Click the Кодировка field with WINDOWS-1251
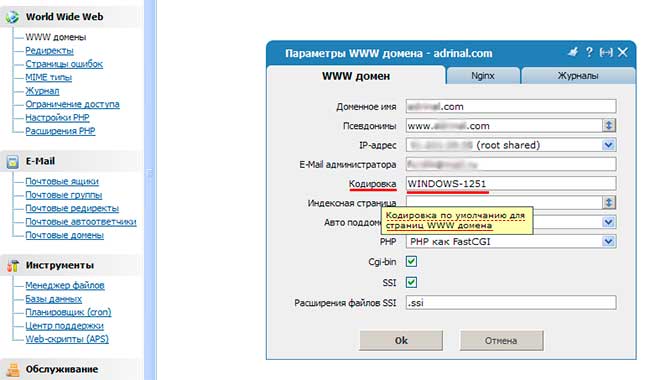Screen dimensions: 650x380 point(511,184)
